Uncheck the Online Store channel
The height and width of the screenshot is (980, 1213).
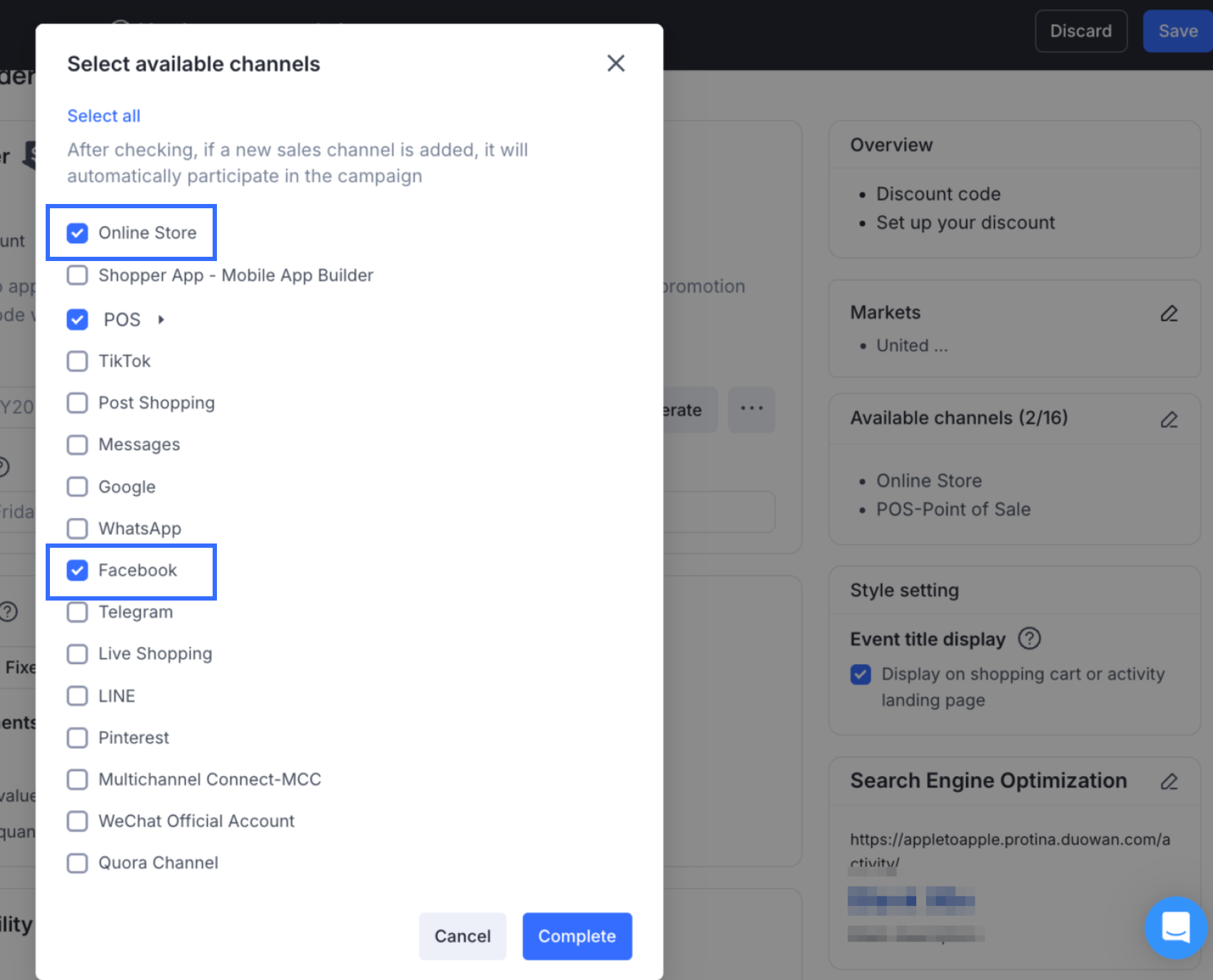78,233
